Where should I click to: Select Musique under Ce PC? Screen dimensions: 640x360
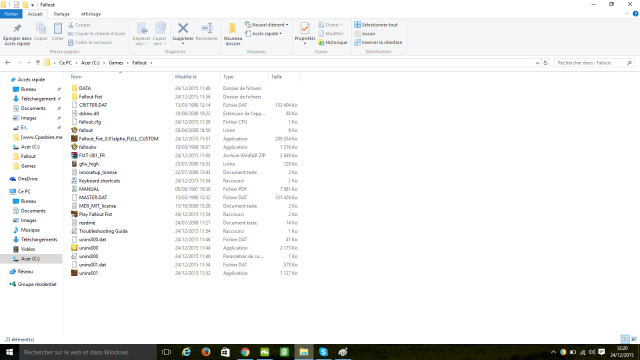pyautogui.click(x=30, y=230)
